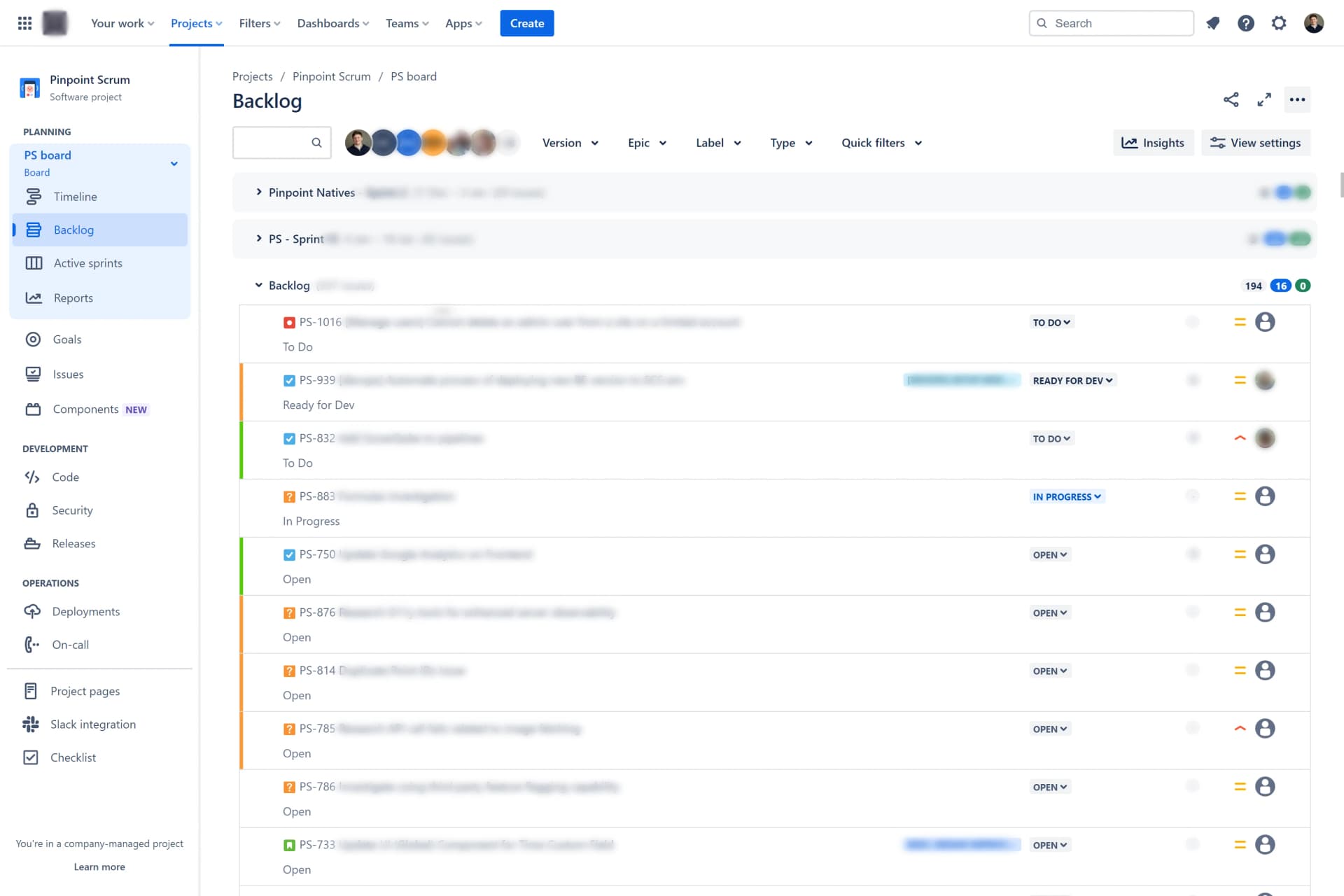Click the backlog search input box
This screenshot has height=896, width=1344.
click(281, 143)
